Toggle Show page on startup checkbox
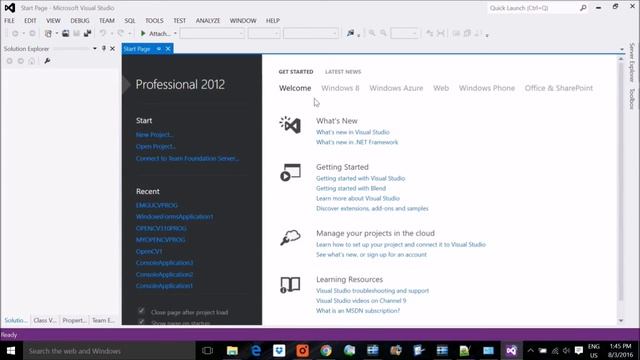The image size is (640, 360). (141, 322)
